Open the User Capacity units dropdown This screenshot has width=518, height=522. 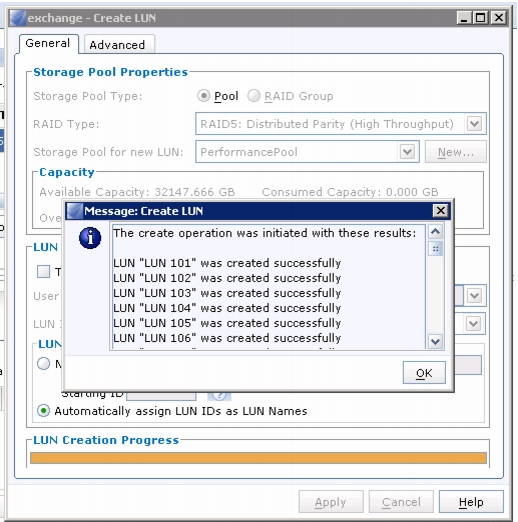(x=474, y=295)
